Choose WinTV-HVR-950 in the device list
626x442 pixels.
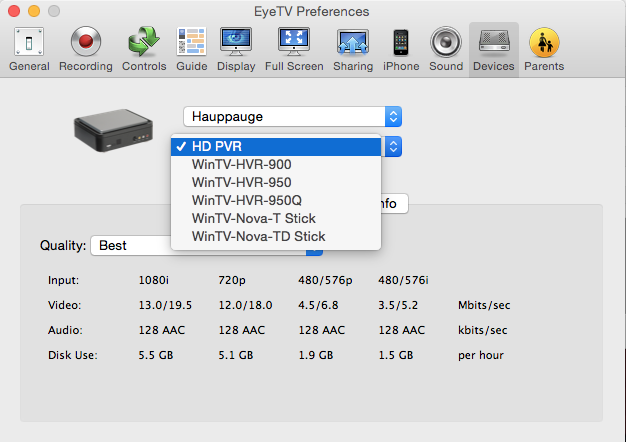tap(276, 182)
